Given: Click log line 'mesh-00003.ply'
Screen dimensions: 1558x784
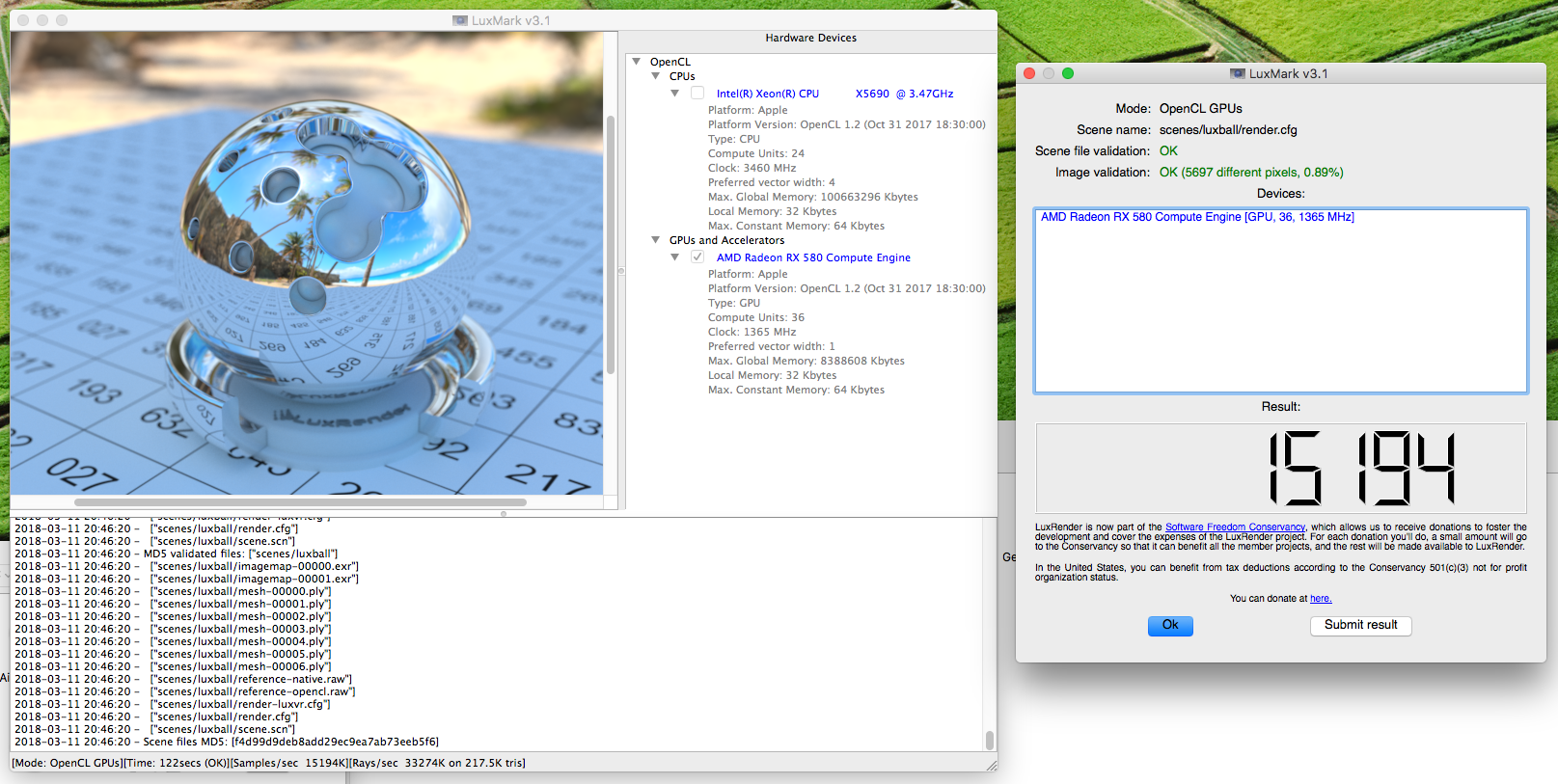Looking at the screenshot, I should (x=173, y=629).
